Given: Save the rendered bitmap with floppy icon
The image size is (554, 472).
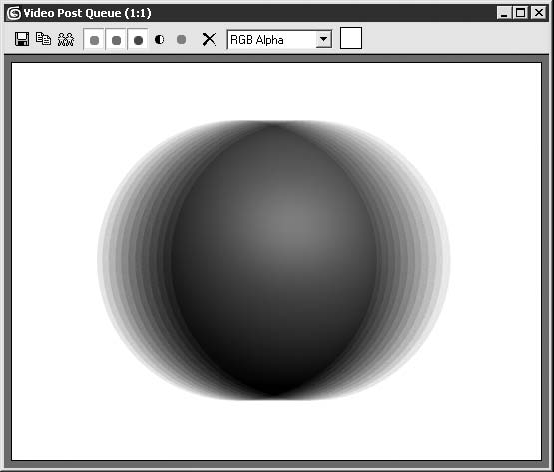Looking at the screenshot, I should click(22, 39).
